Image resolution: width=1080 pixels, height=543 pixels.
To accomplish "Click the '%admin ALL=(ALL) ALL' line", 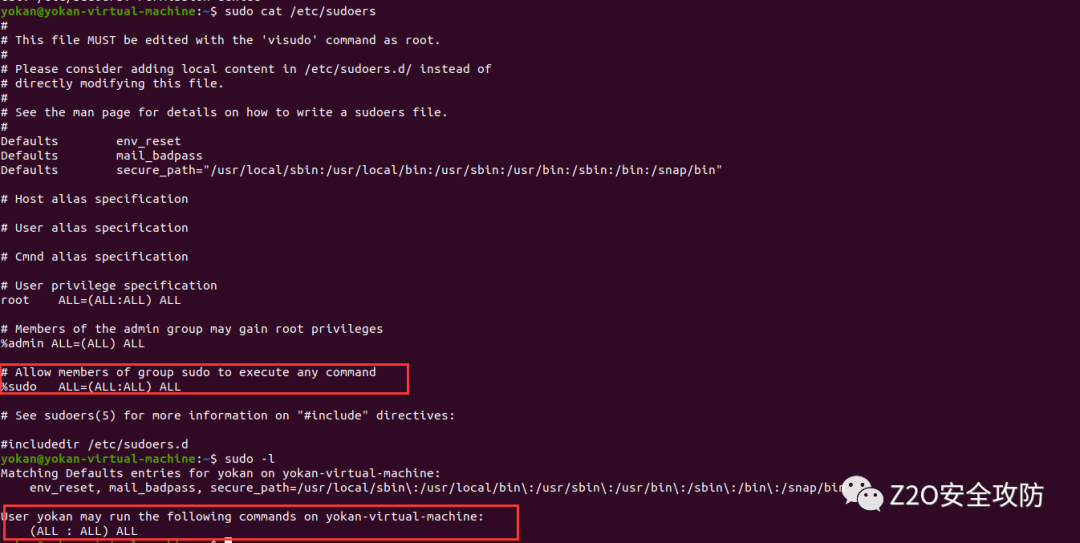I will (73, 343).
